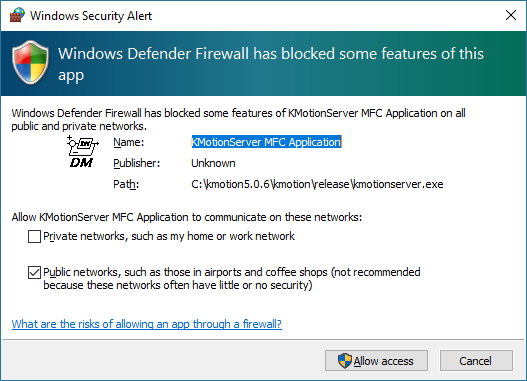This screenshot has width=527, height=381.
Task: Click the firewall icon in title bar
Action: click(x=17, y=15)
